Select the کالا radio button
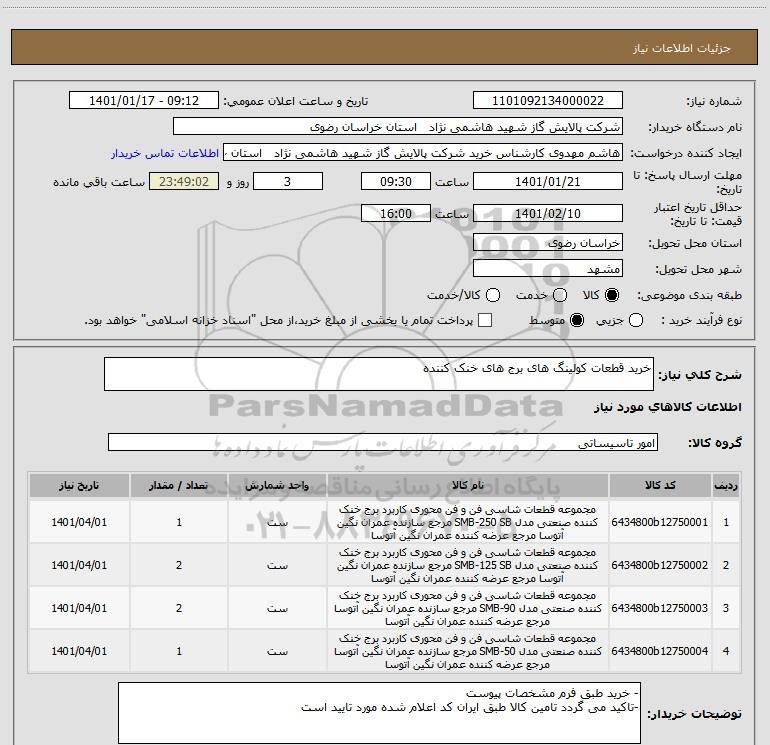Image resolution: width=770 pixels, height=745 pixels. [x=612, y=295]
